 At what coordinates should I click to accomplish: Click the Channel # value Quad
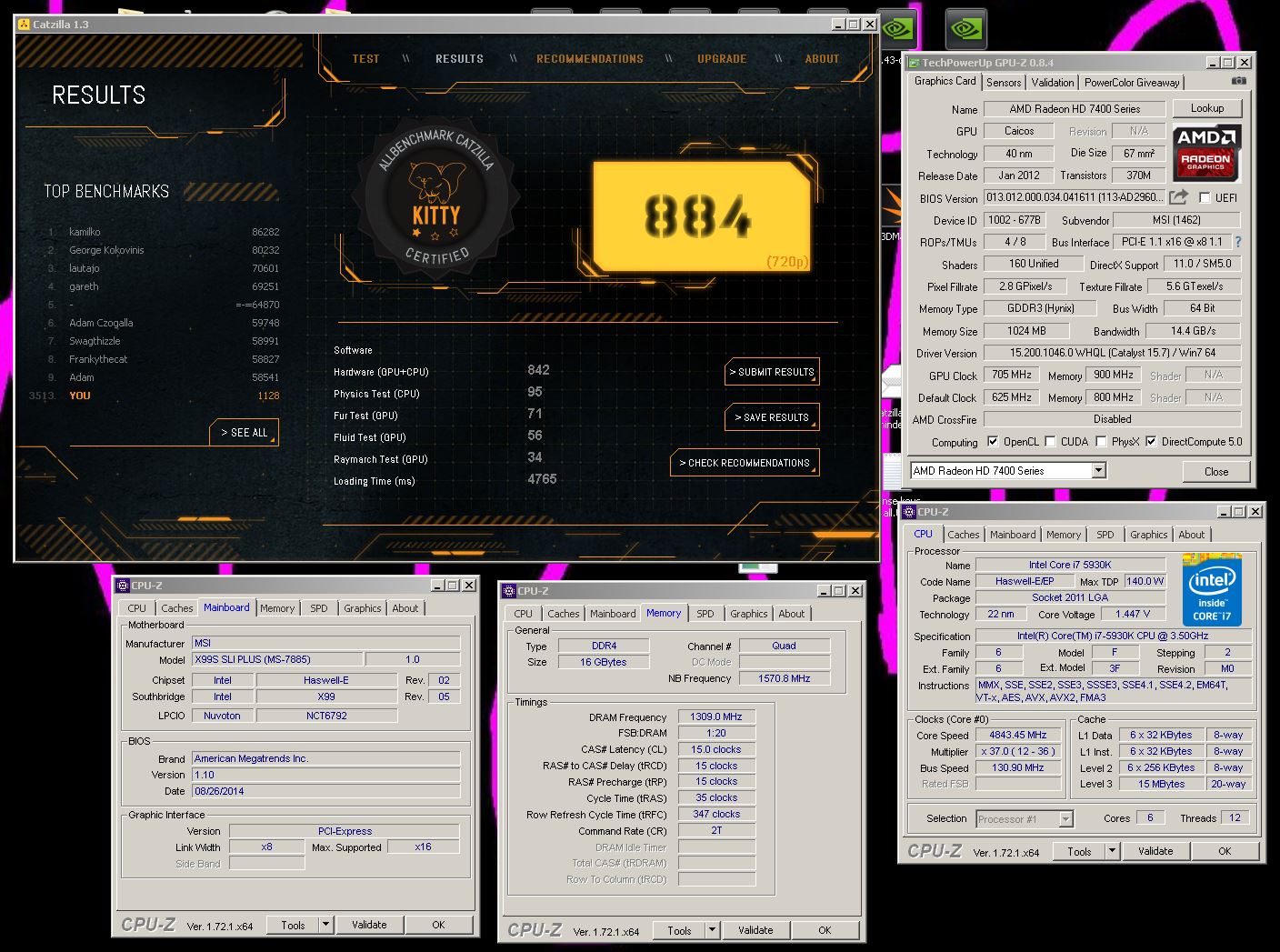pos(784,646)
